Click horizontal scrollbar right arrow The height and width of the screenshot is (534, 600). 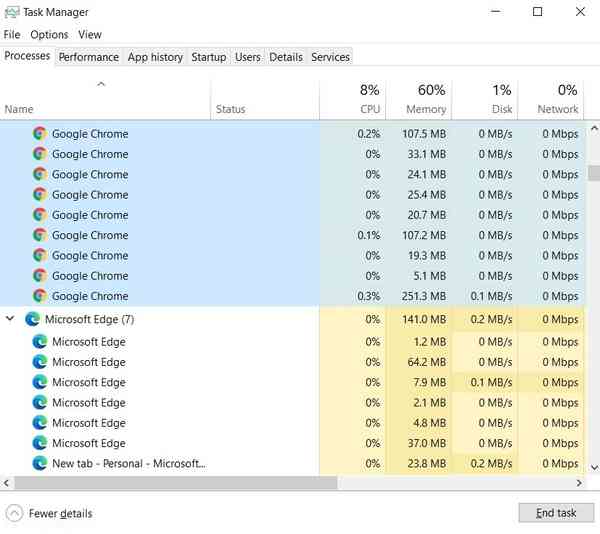click(579, 483)
